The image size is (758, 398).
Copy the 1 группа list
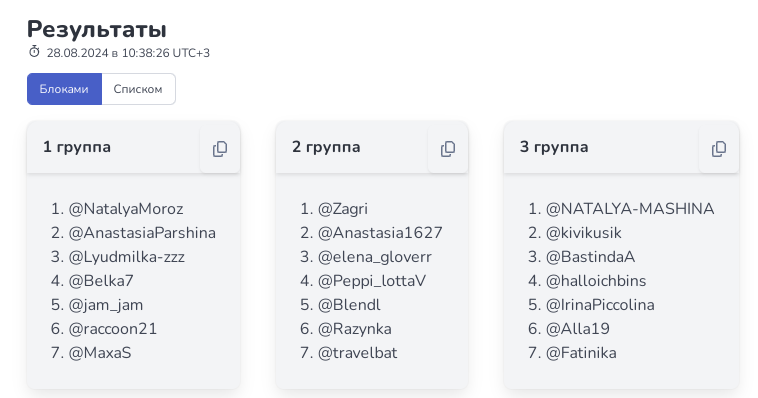[220, 149]
